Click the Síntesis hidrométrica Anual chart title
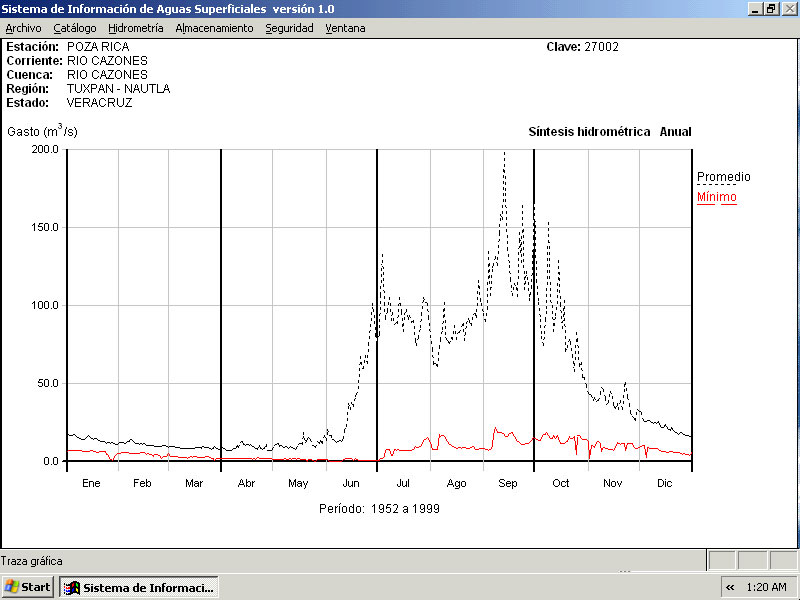 point(609,132)
